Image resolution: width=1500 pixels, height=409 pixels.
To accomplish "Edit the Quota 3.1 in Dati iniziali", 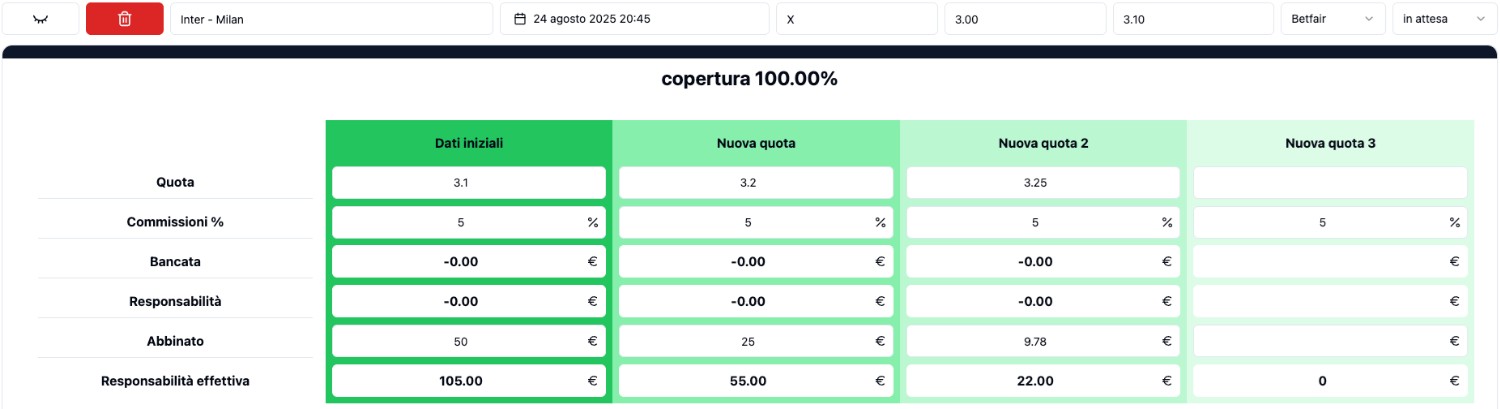I will coord(469,183).
